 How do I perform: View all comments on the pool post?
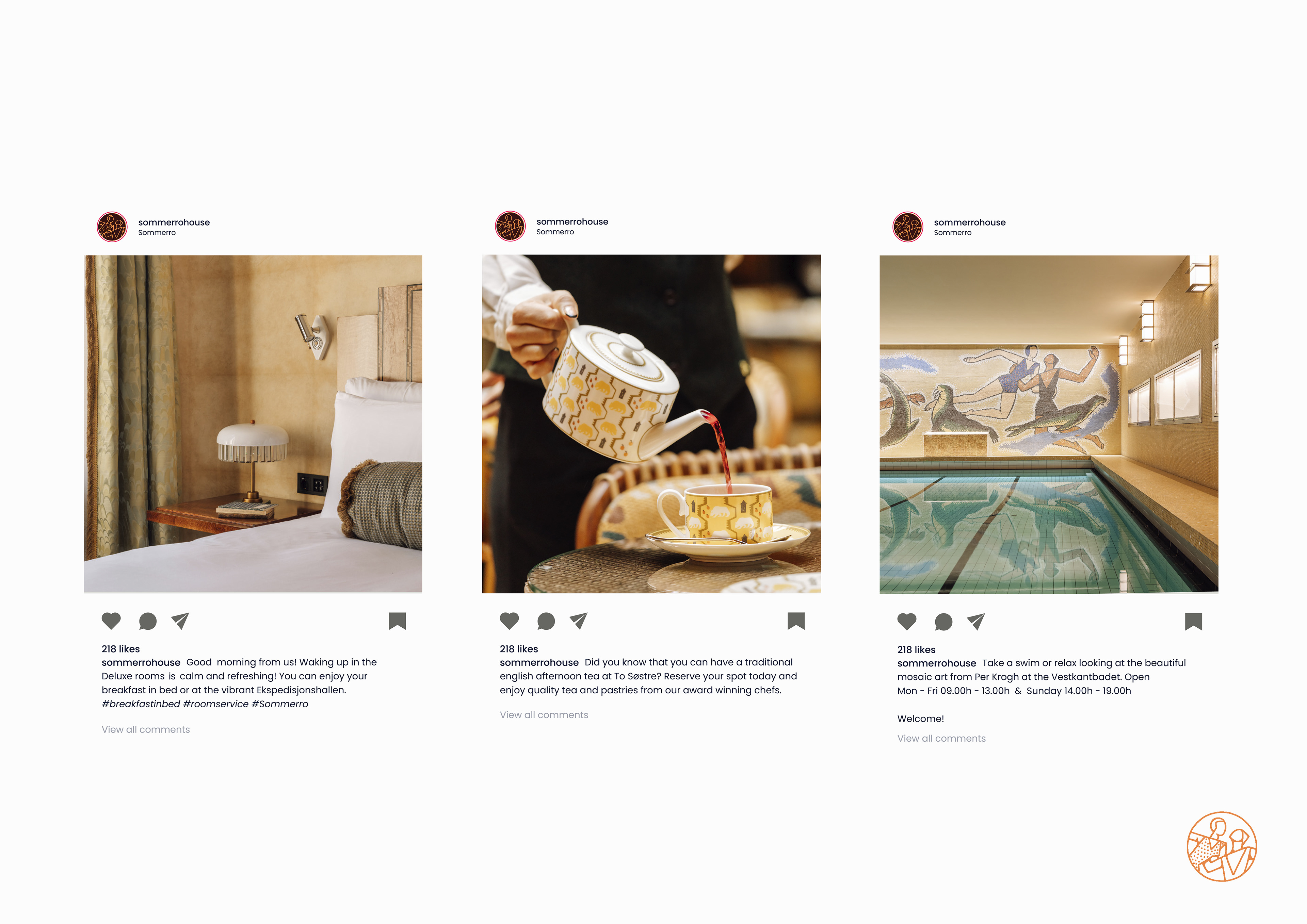coord(941,738)
